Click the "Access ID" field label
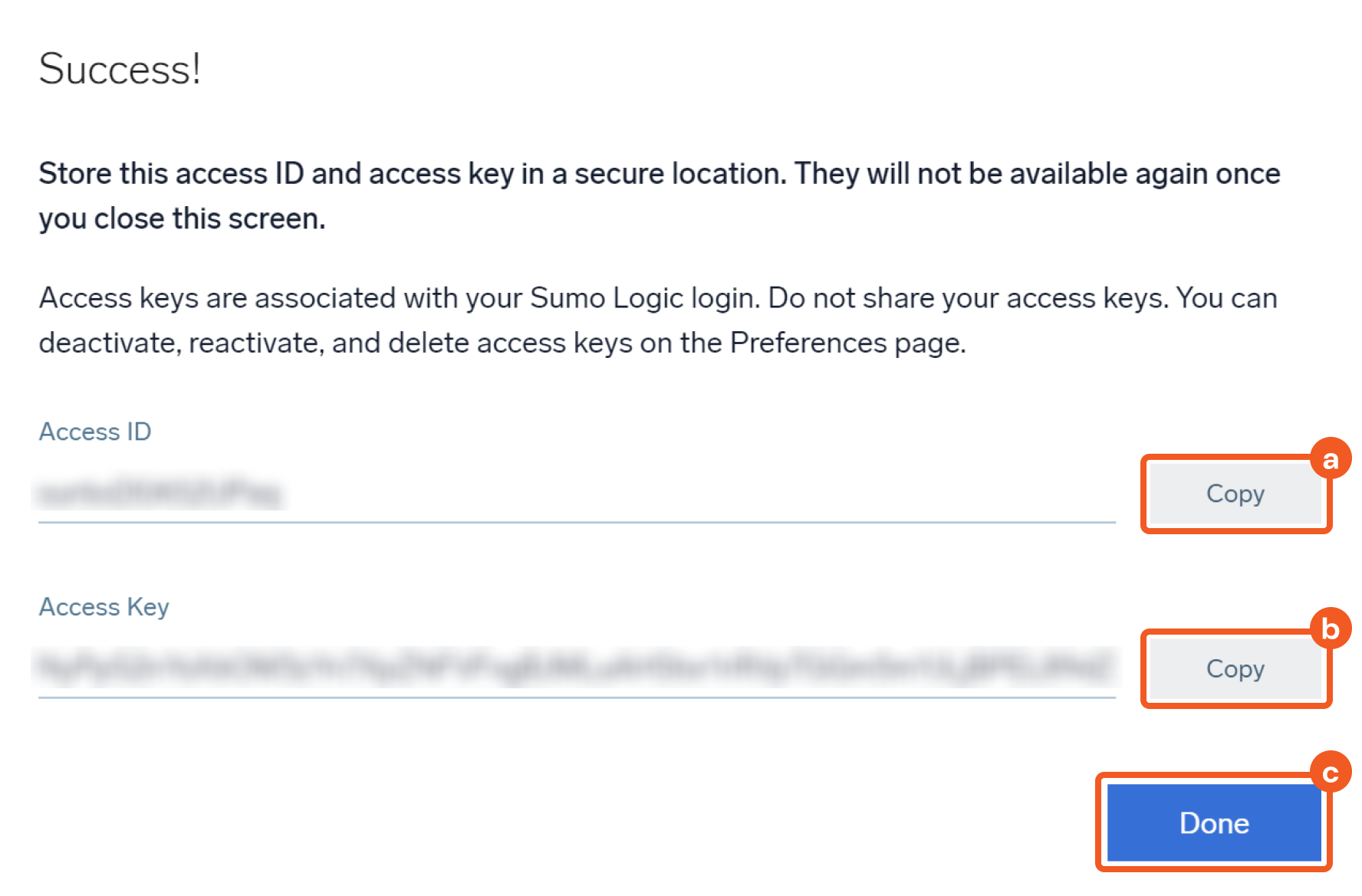 click(x=95, y=432)
